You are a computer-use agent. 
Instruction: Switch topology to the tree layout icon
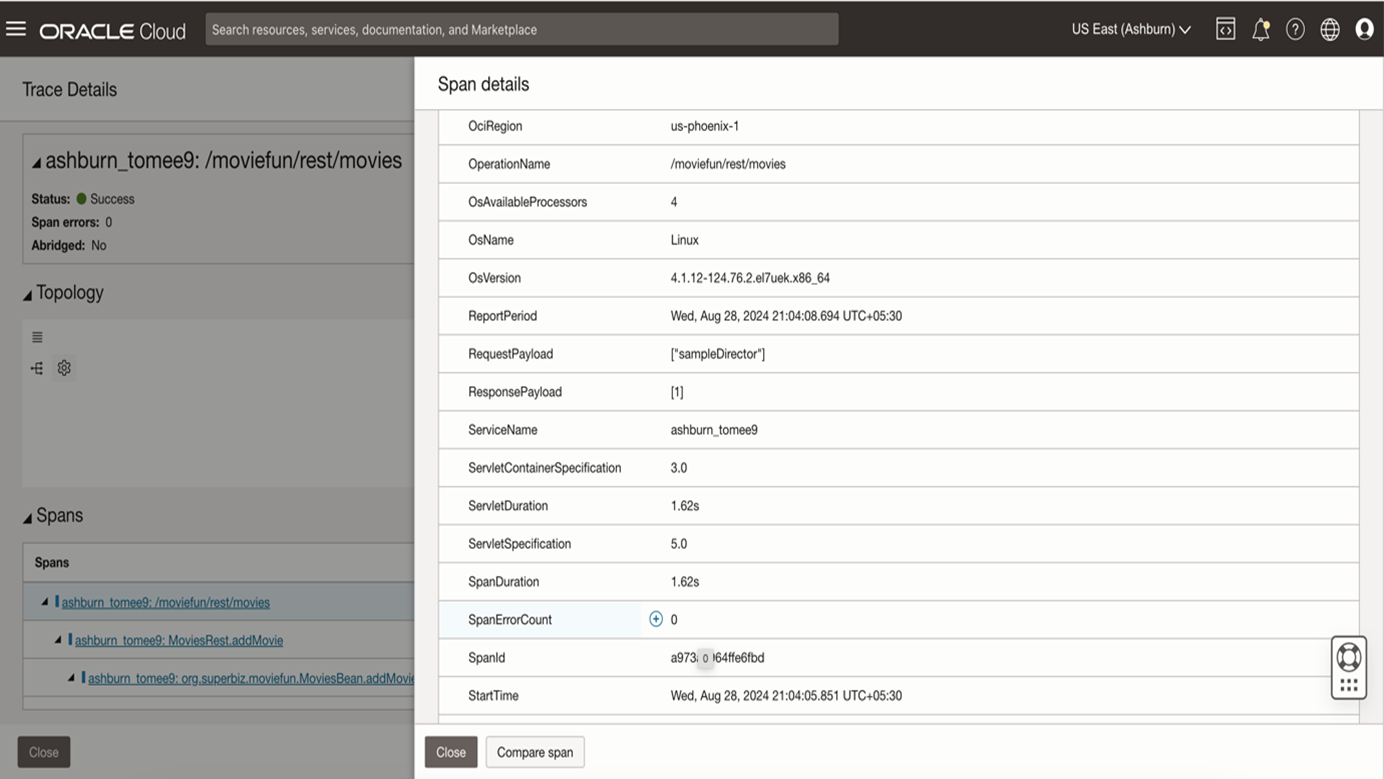tap(37, 368)
